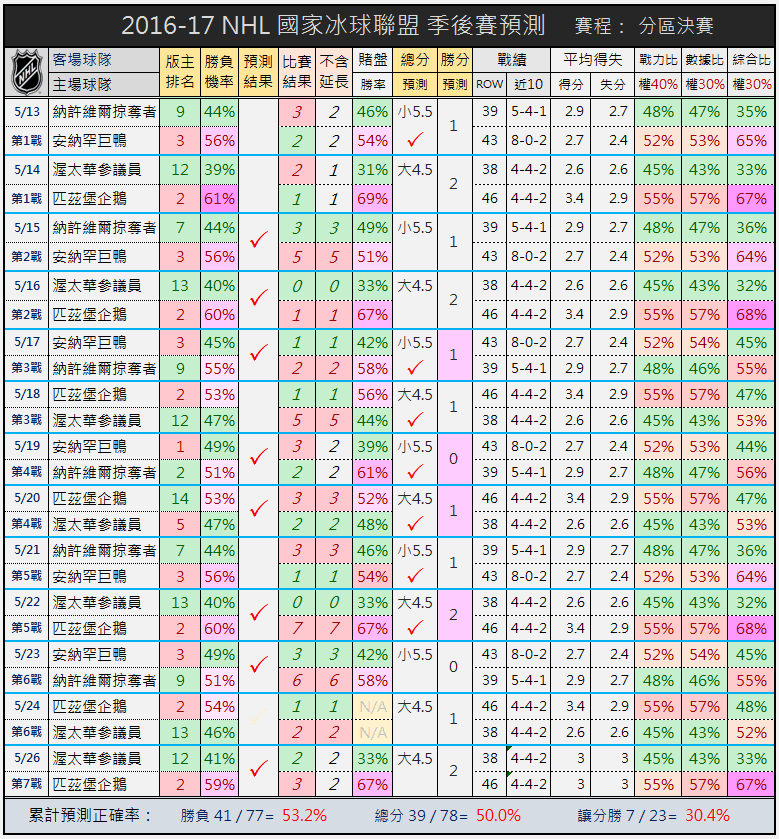779x839 pixels.
Task: Click the 50.0% total-points accuracy figure
Action: (498, 815)
